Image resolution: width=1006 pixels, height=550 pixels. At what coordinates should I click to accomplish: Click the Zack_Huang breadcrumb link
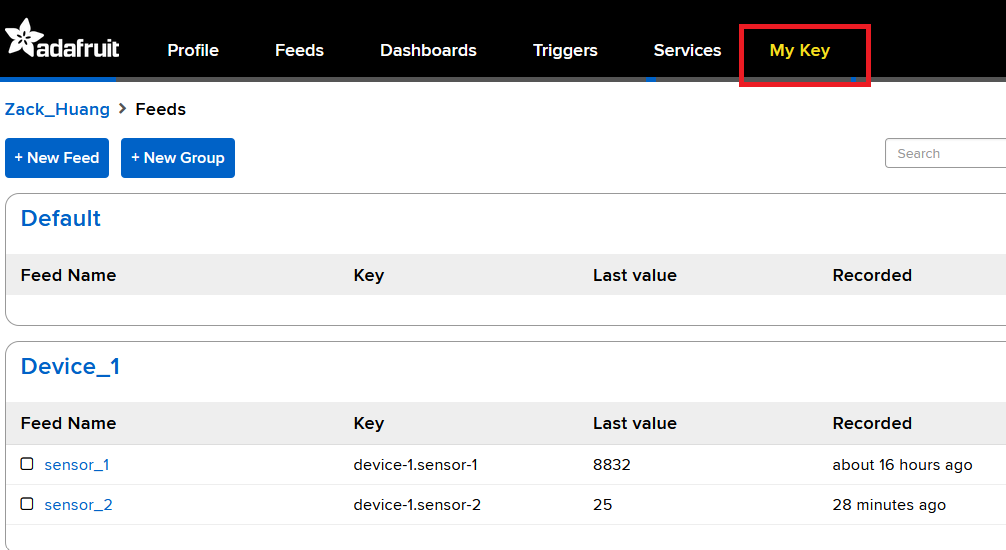click(x=57, y=109)
